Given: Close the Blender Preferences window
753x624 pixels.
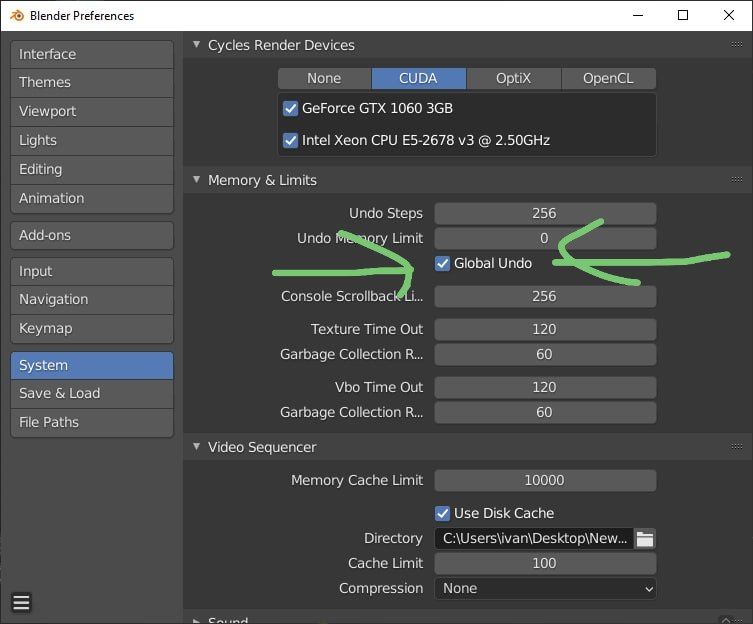Looking at the screenshot, I should click(729, 15).
